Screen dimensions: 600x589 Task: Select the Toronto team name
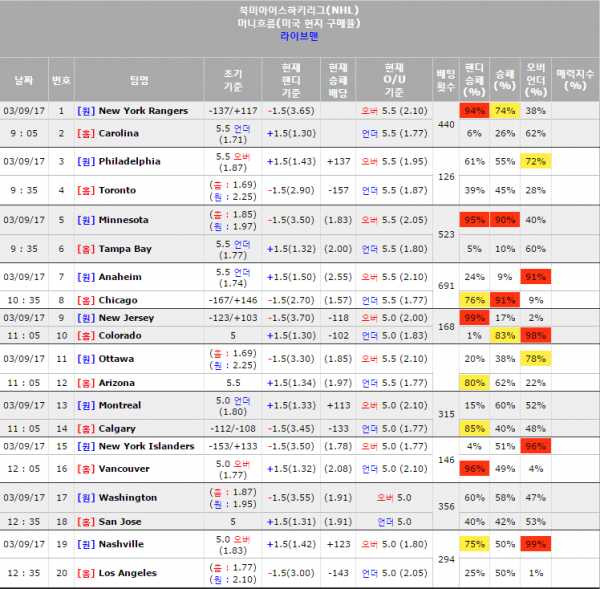point(117,191)
